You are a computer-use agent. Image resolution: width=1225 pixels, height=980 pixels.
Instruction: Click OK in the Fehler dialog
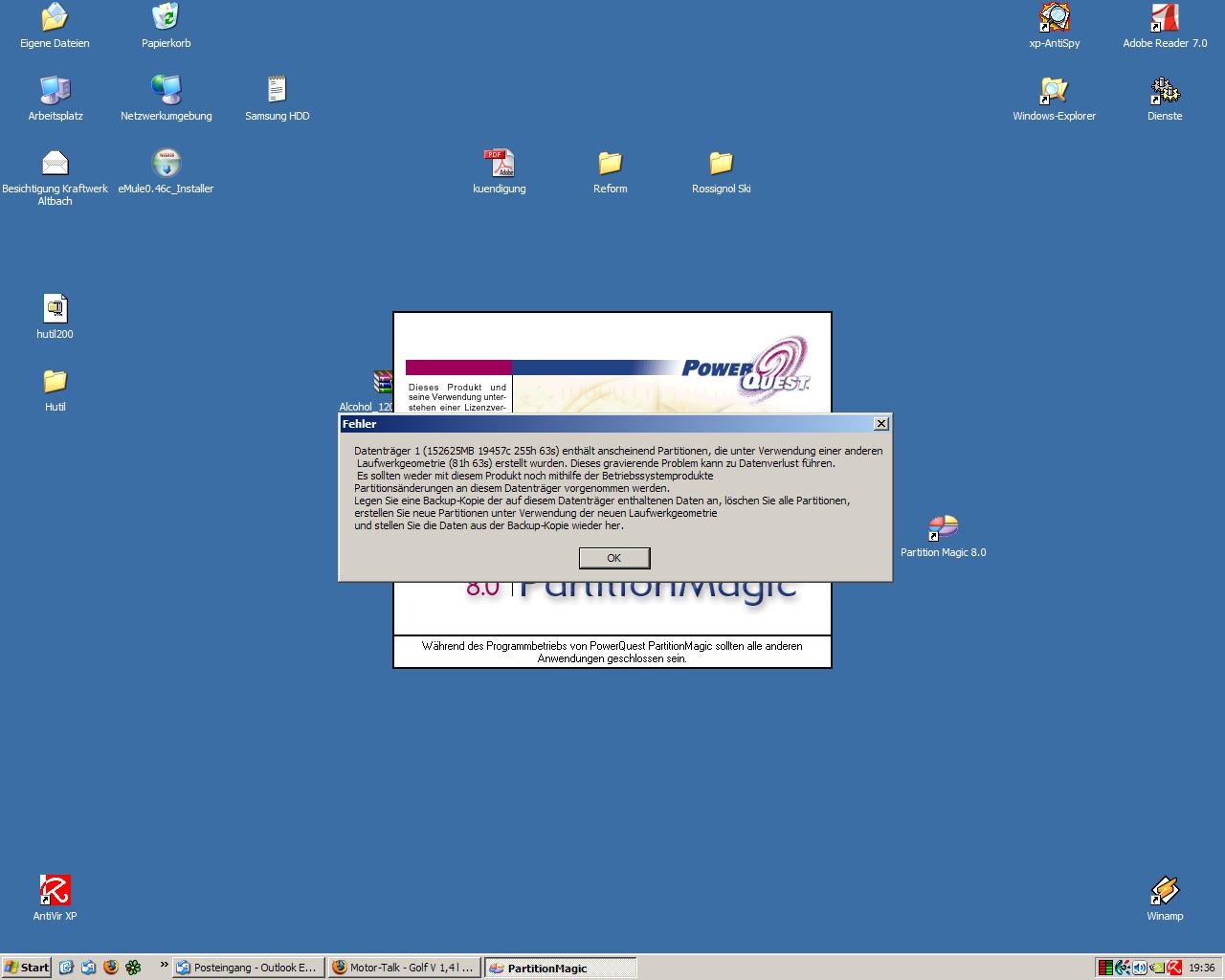point(613,558)
